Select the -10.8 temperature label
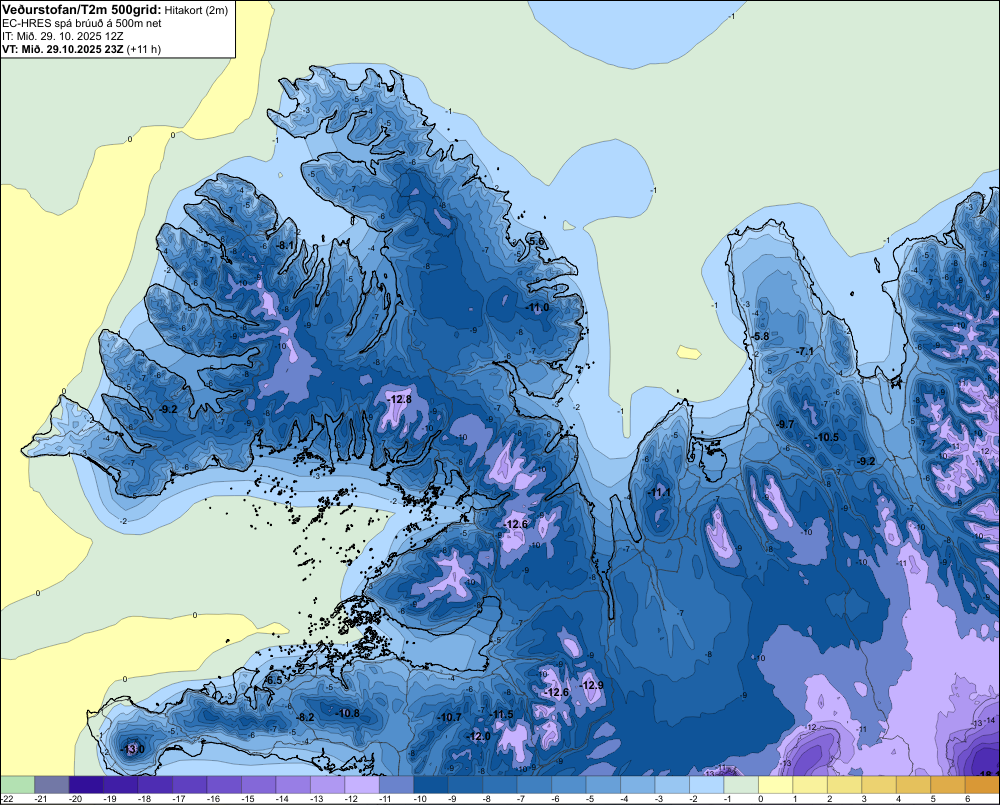The image size is (1000, 805). click(x=348, y=713)
